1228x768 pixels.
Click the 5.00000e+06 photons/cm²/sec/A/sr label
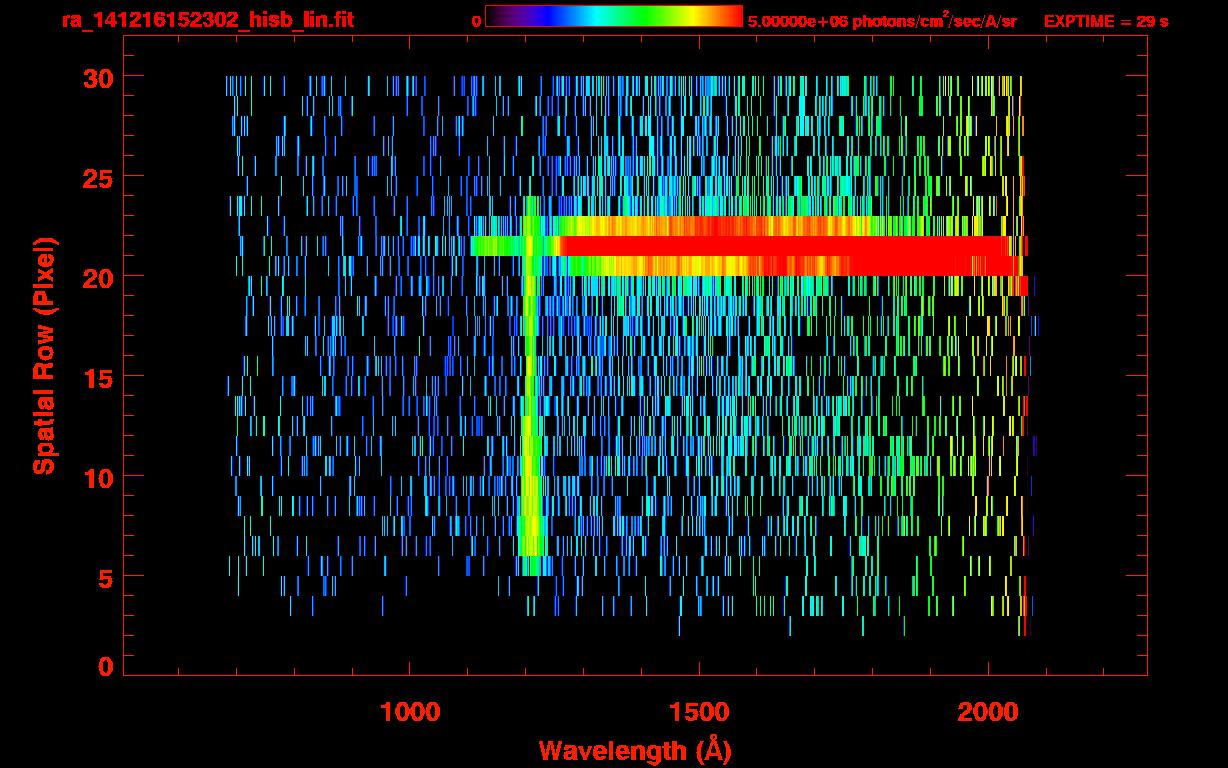tap(882, 20)
